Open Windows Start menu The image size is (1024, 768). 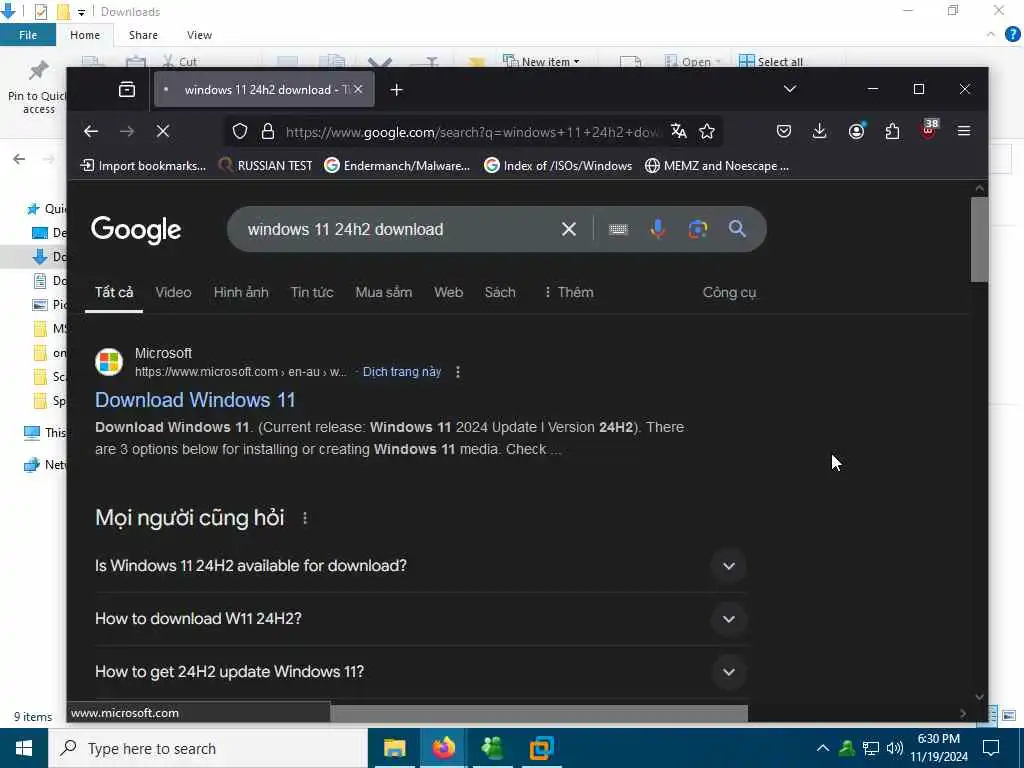tap(24, 748)
